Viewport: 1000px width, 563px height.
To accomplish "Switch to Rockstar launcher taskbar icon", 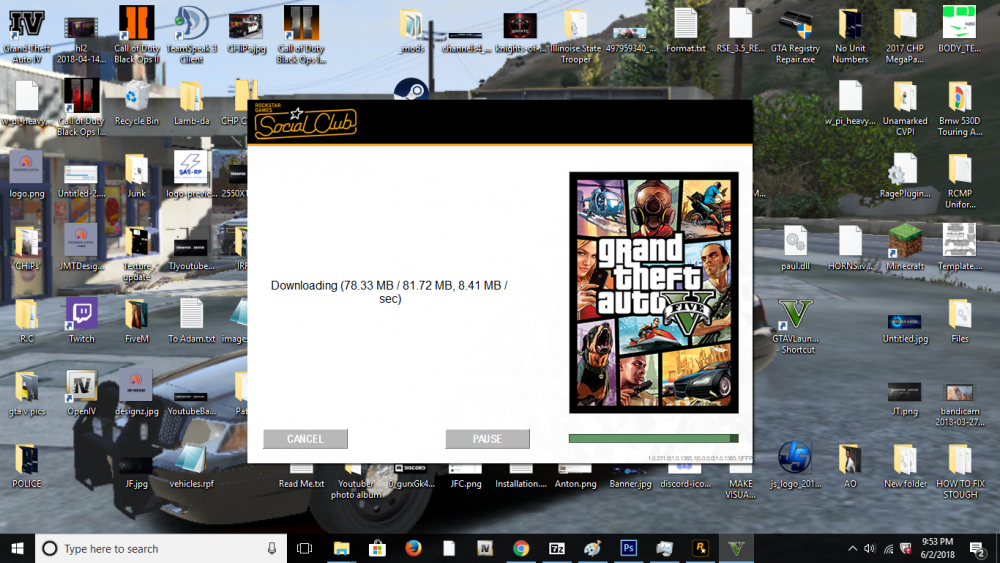I will 700,548.
